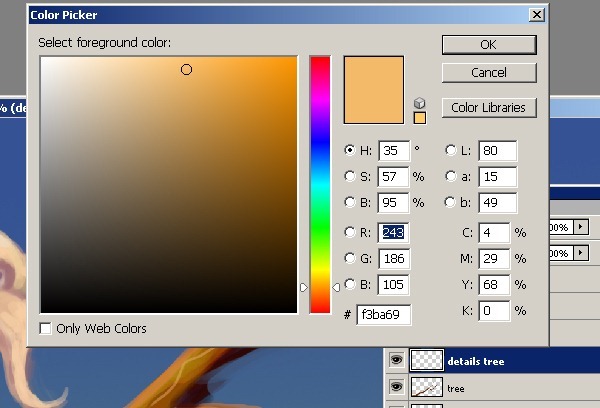
Task: Click the small web-safe color swatch below cube
Action: (420, 118)
